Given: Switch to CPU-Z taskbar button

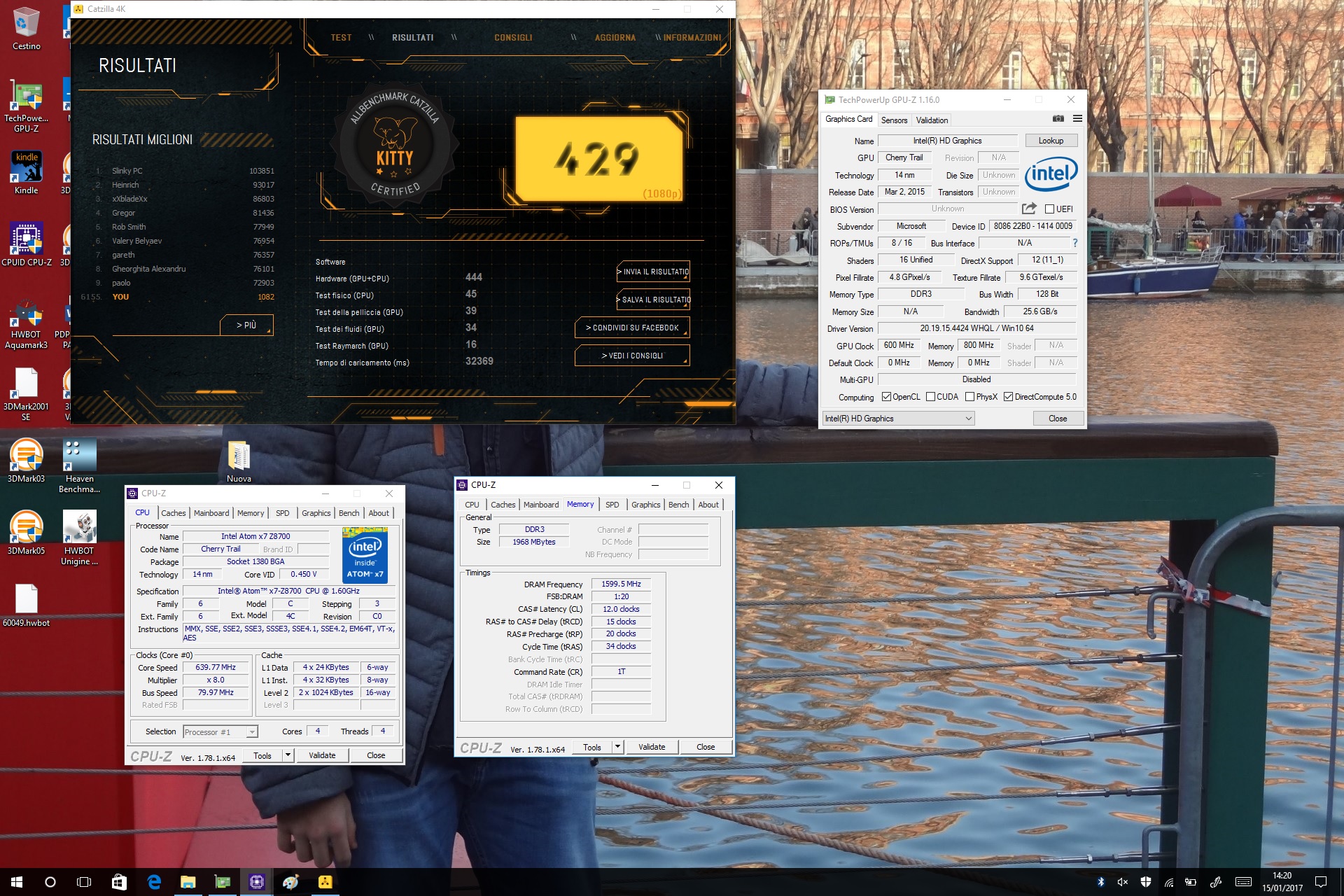Looking at the screenshot, I should (x=256, y=882).
